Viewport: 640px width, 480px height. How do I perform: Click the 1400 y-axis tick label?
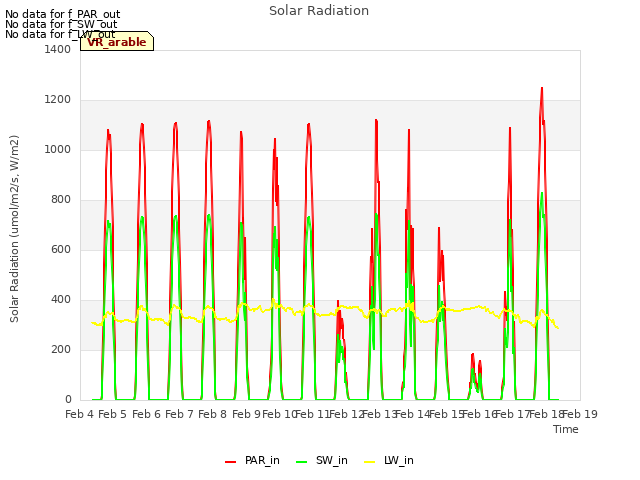coord(58,50)
